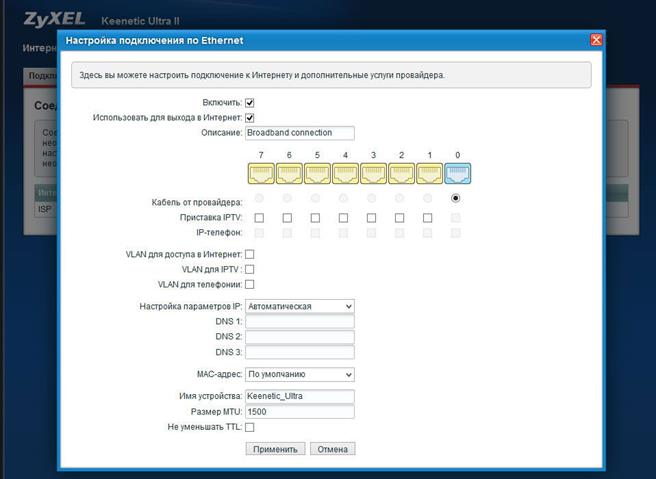
Task: Click the Применить button
Action: [275, 449]
